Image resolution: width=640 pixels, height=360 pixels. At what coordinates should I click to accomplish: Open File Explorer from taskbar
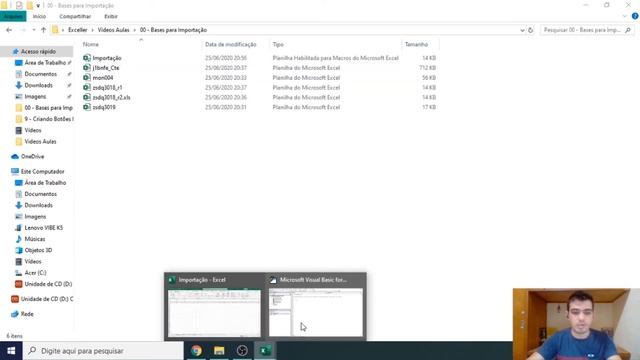[219, 351]
